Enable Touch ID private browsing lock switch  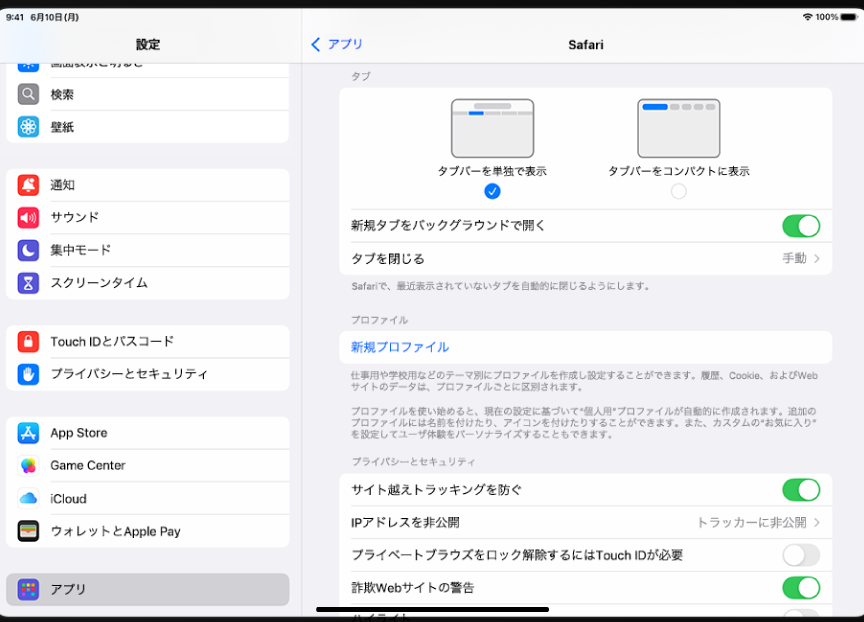tap(801, 555)
